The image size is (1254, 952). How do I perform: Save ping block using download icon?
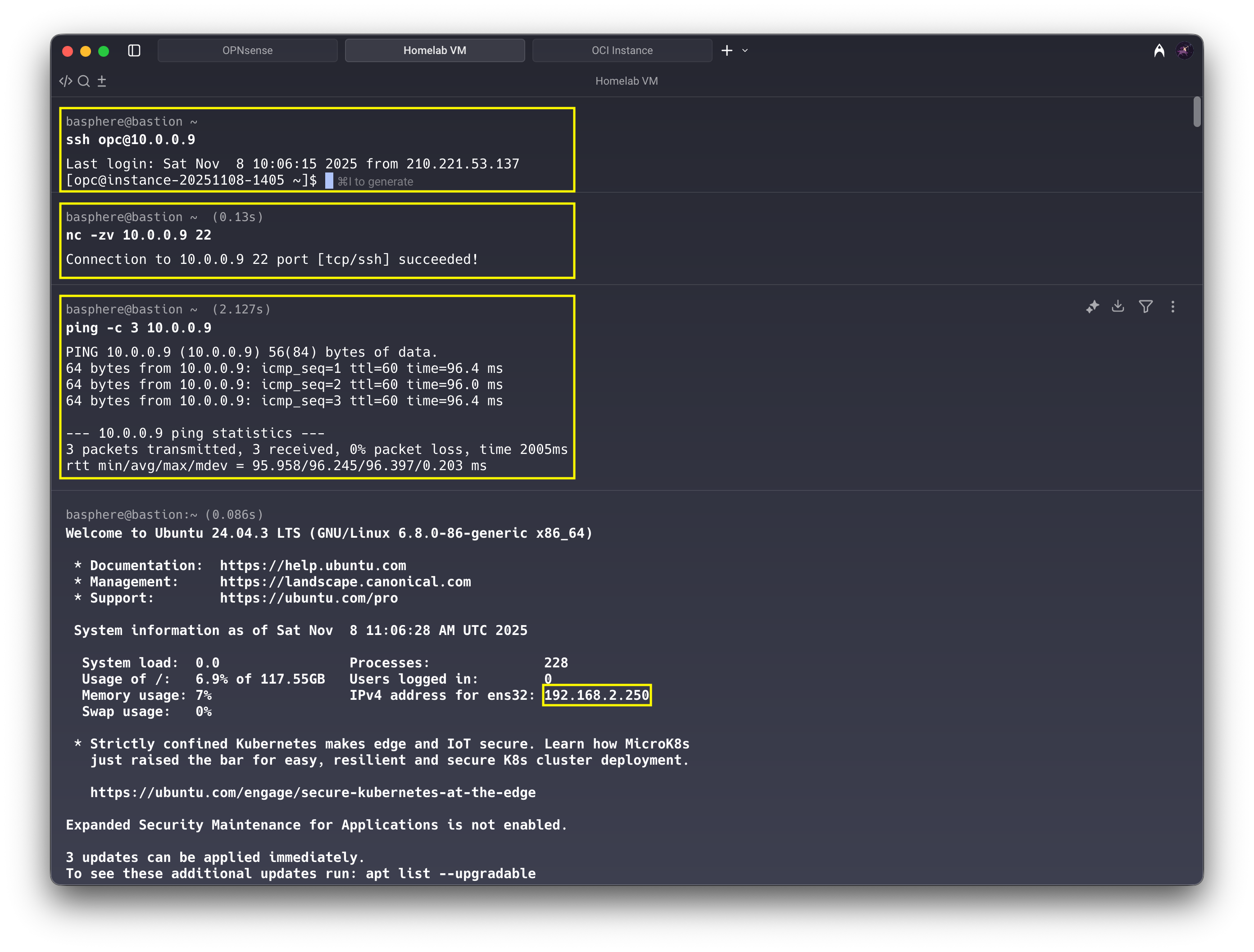point(1118,307)
